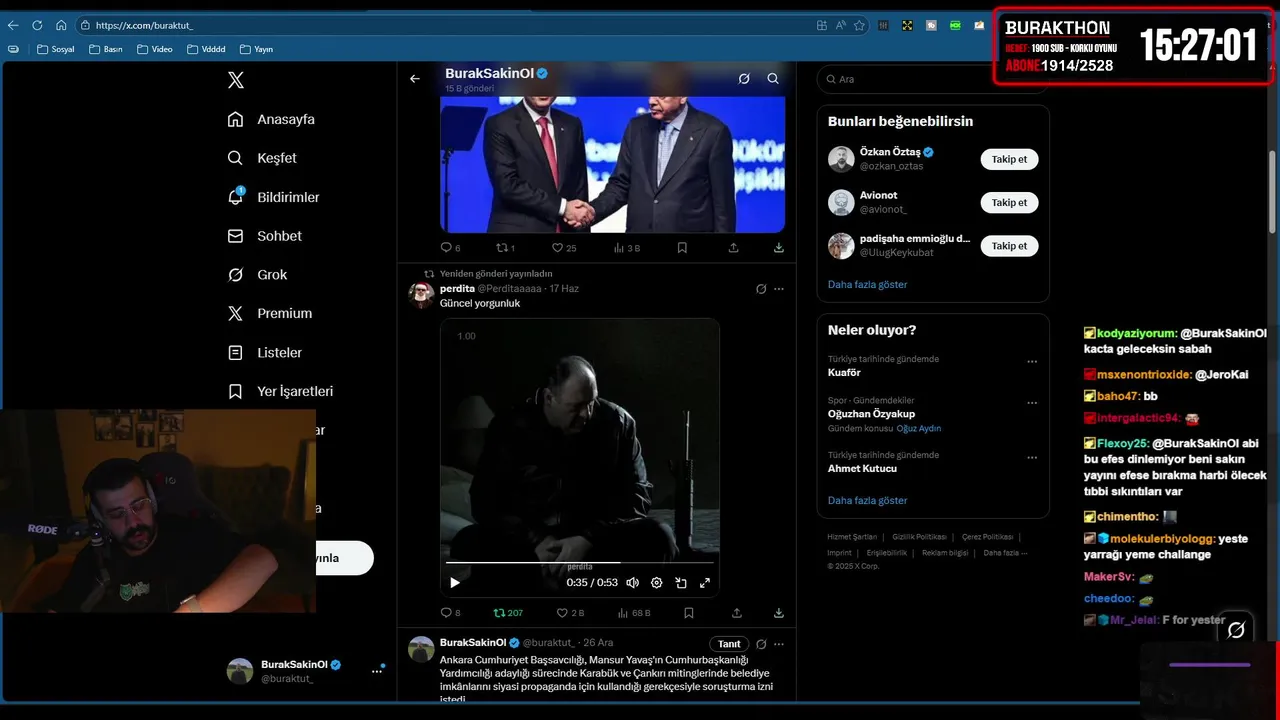The width and height of the screenshot is (1280, 720).
Task: Open account switcher dots next to BurakSakinOl
Action: [377, 671]
